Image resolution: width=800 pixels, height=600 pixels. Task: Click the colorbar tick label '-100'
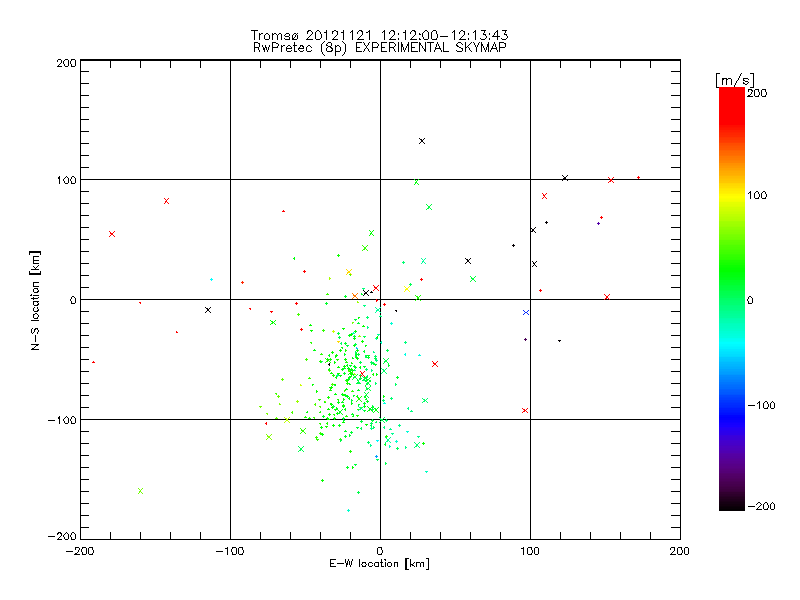(x=761, y=405)
